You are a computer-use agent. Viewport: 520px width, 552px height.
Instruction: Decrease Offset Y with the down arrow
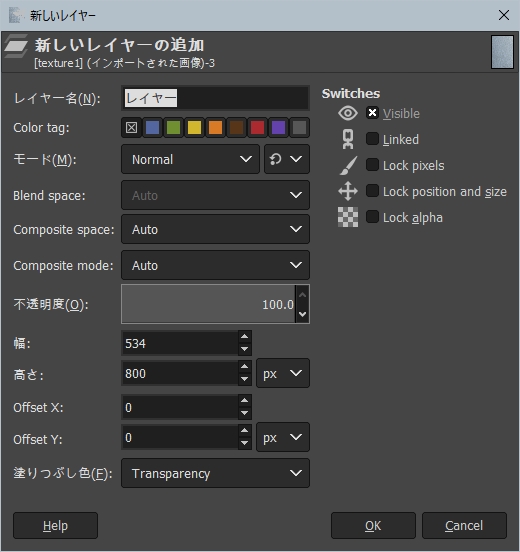point(245,444)
